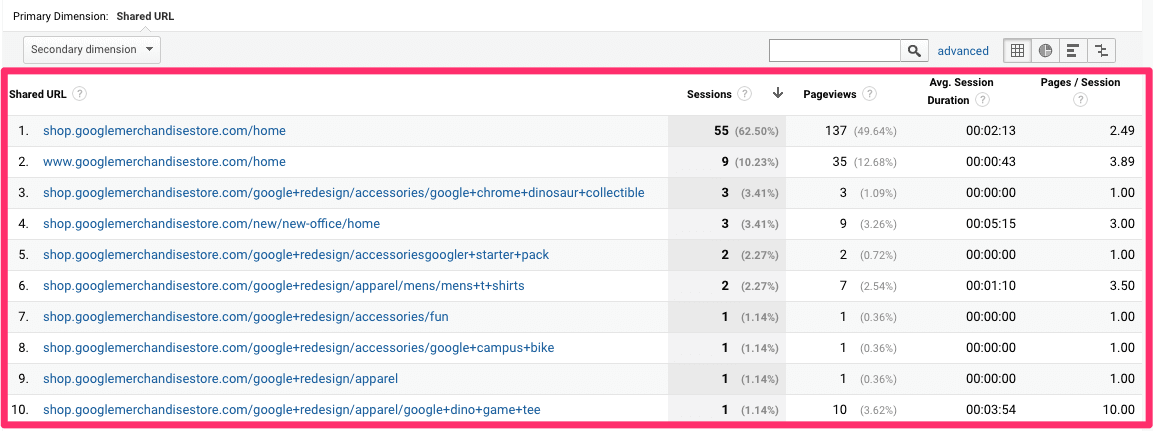The height and width of the screenshot is (431, 1153).
Task: Open help for Shared URL column
Action: coord(79,94)
